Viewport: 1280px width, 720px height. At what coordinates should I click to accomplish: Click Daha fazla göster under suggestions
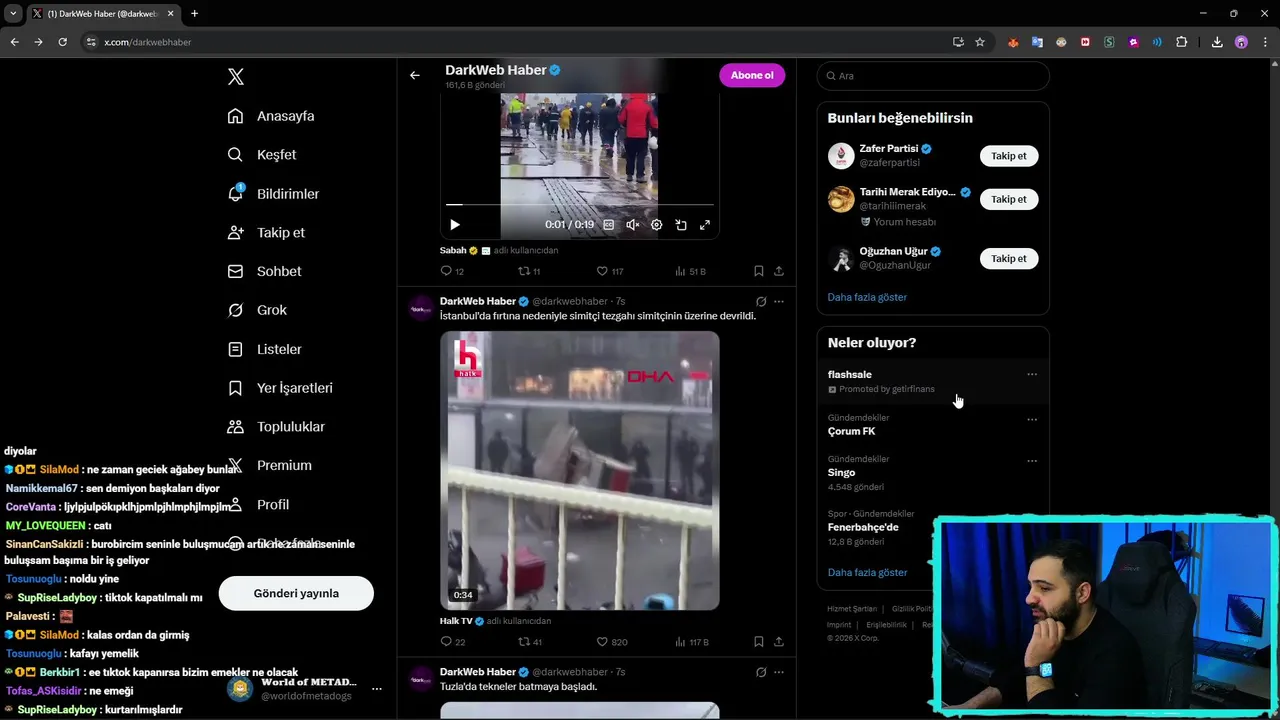(x=867, y=297)
